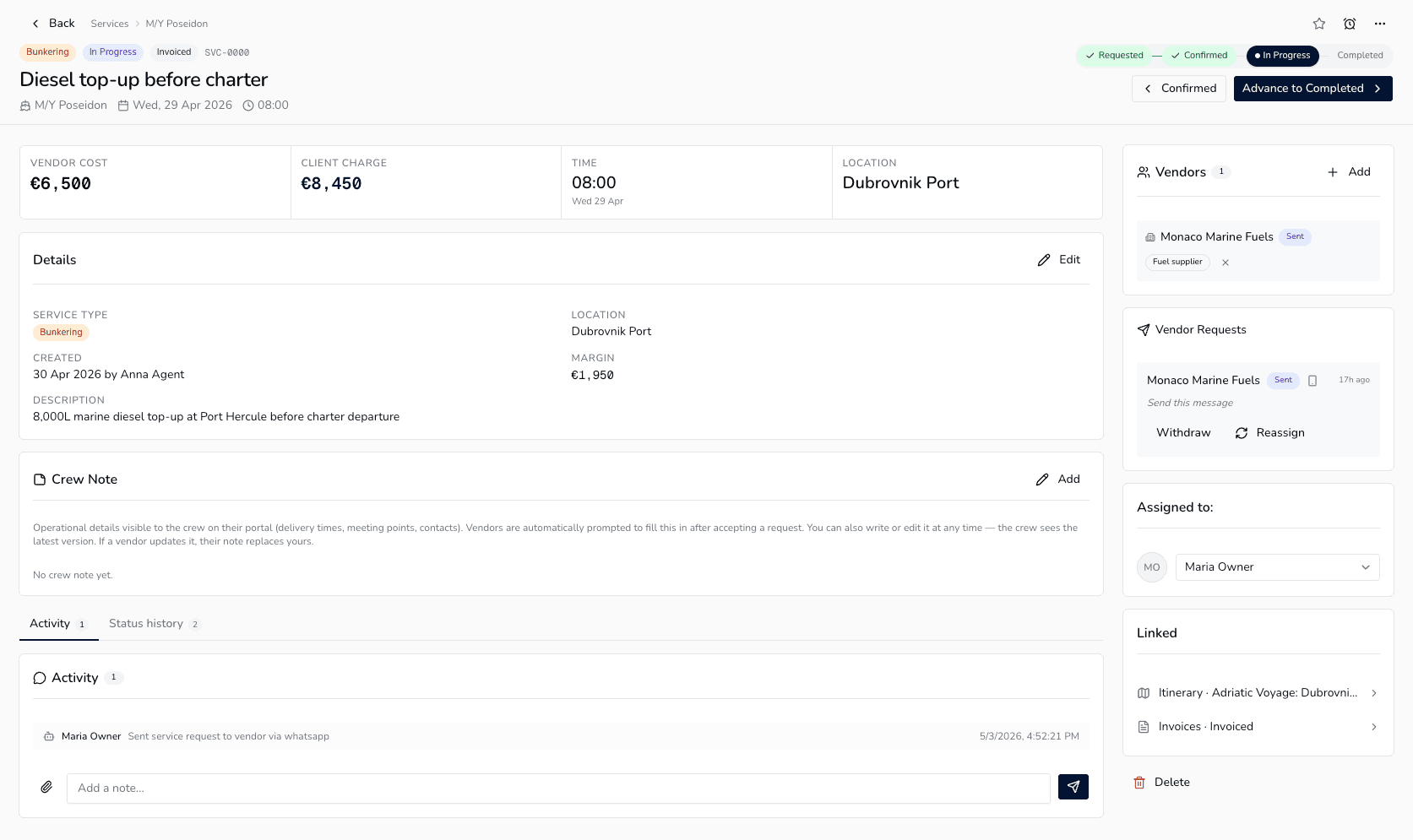Withdraw the vendor request
Viewport: 1413px width, 840px height.
(1183, 433)
